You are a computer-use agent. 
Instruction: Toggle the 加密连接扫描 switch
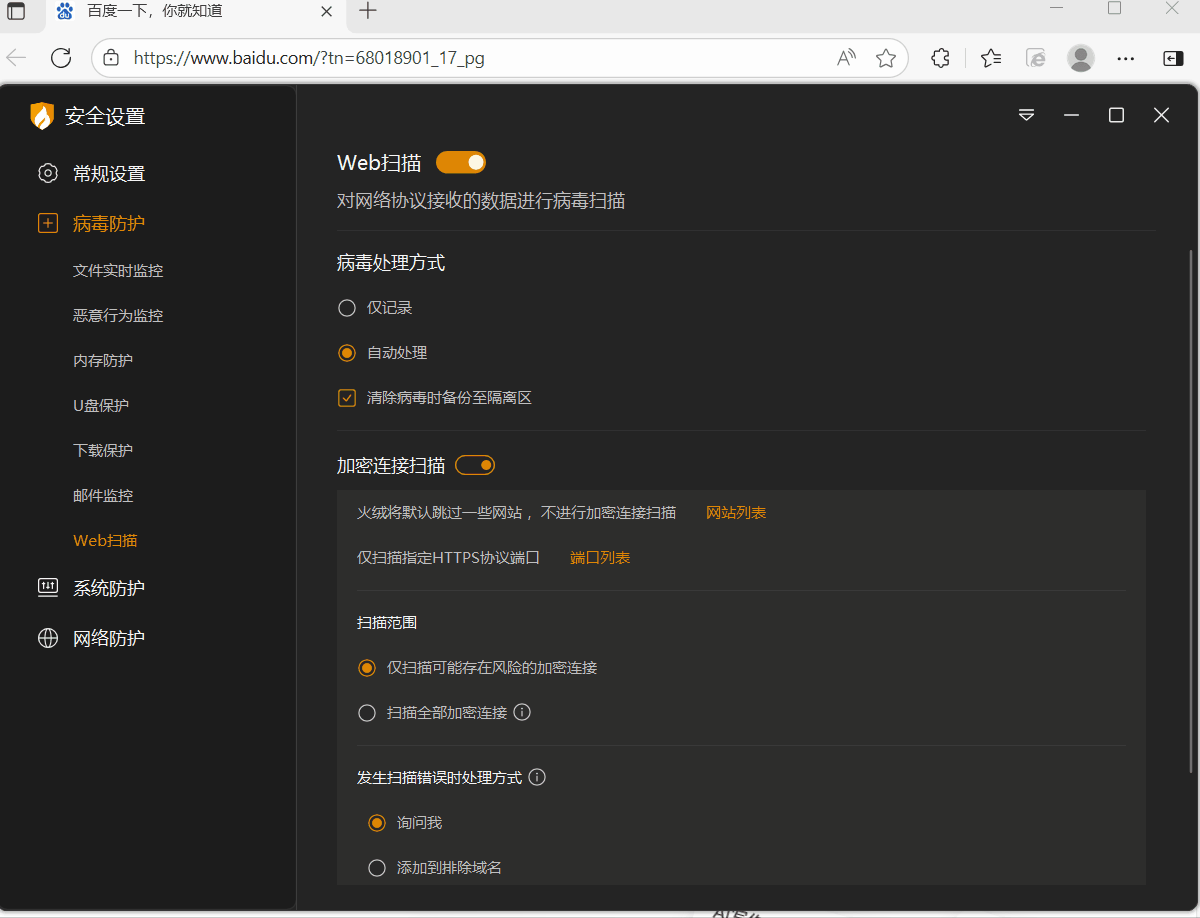(475, 465)
